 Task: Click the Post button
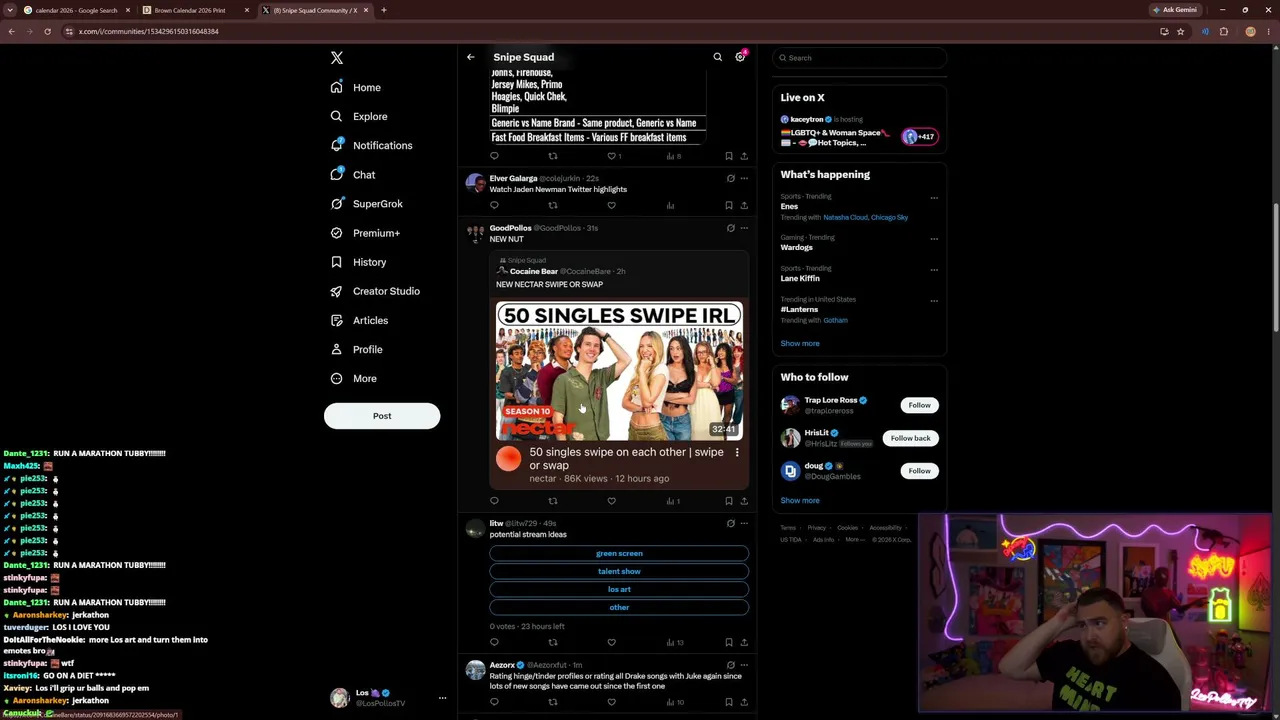382,416
